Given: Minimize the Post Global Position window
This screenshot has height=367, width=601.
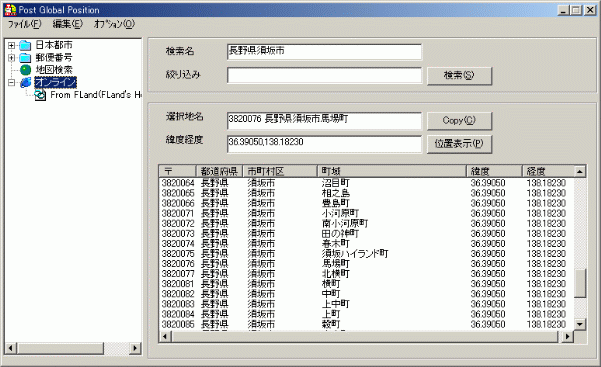Looking at the screenshot, I should tap(563, 10).
